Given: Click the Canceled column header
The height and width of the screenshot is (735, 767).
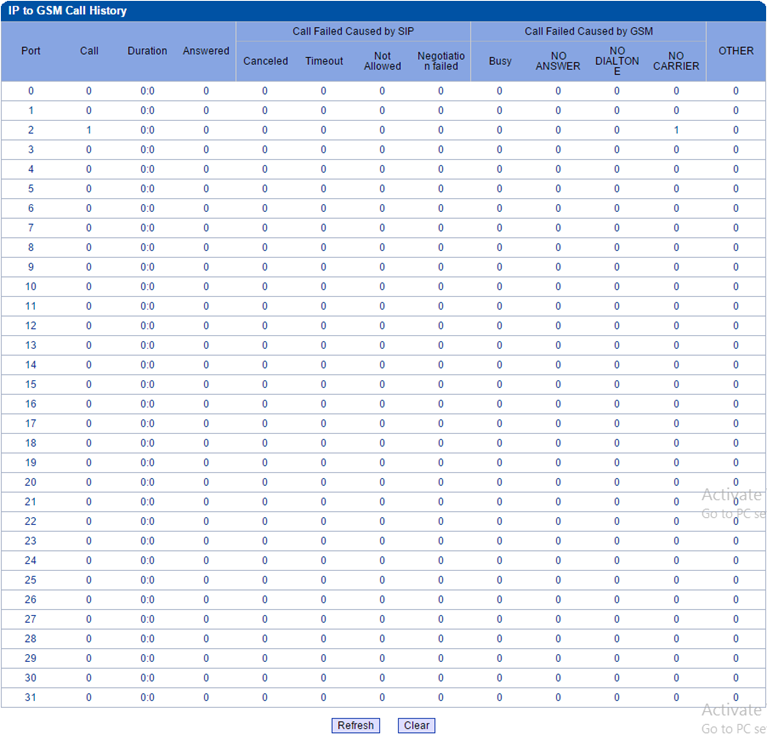Looking at the screenshot, I should pyautogui.click(x=265, y=61).
